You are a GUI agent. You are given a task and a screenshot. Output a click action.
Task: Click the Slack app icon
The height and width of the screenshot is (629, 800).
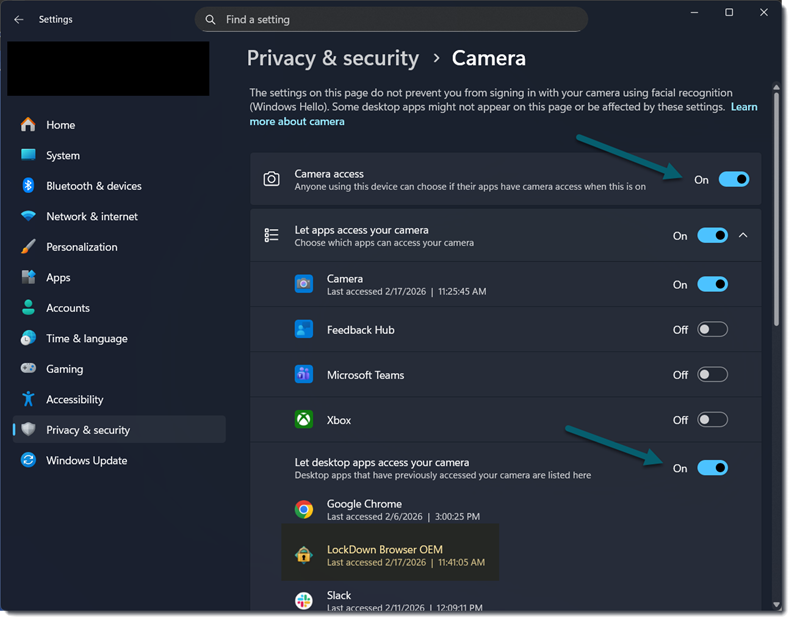point(304,600)
